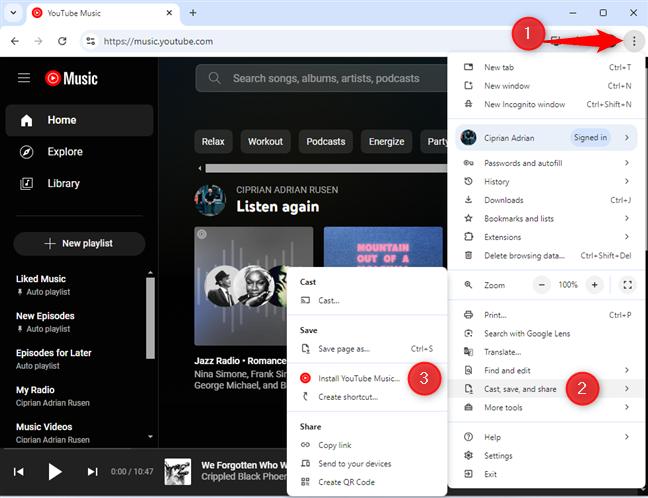Image resolution: width=648 pixels, height=498 pixels.
Task: Select the Podcasts chip
Action: coord(326,141)
